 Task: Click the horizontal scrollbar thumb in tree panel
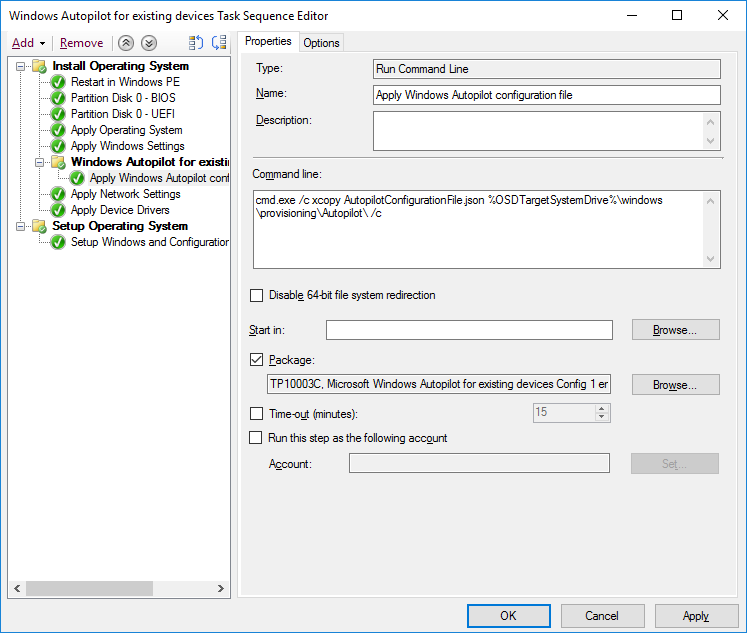click(x=89, y=589)
